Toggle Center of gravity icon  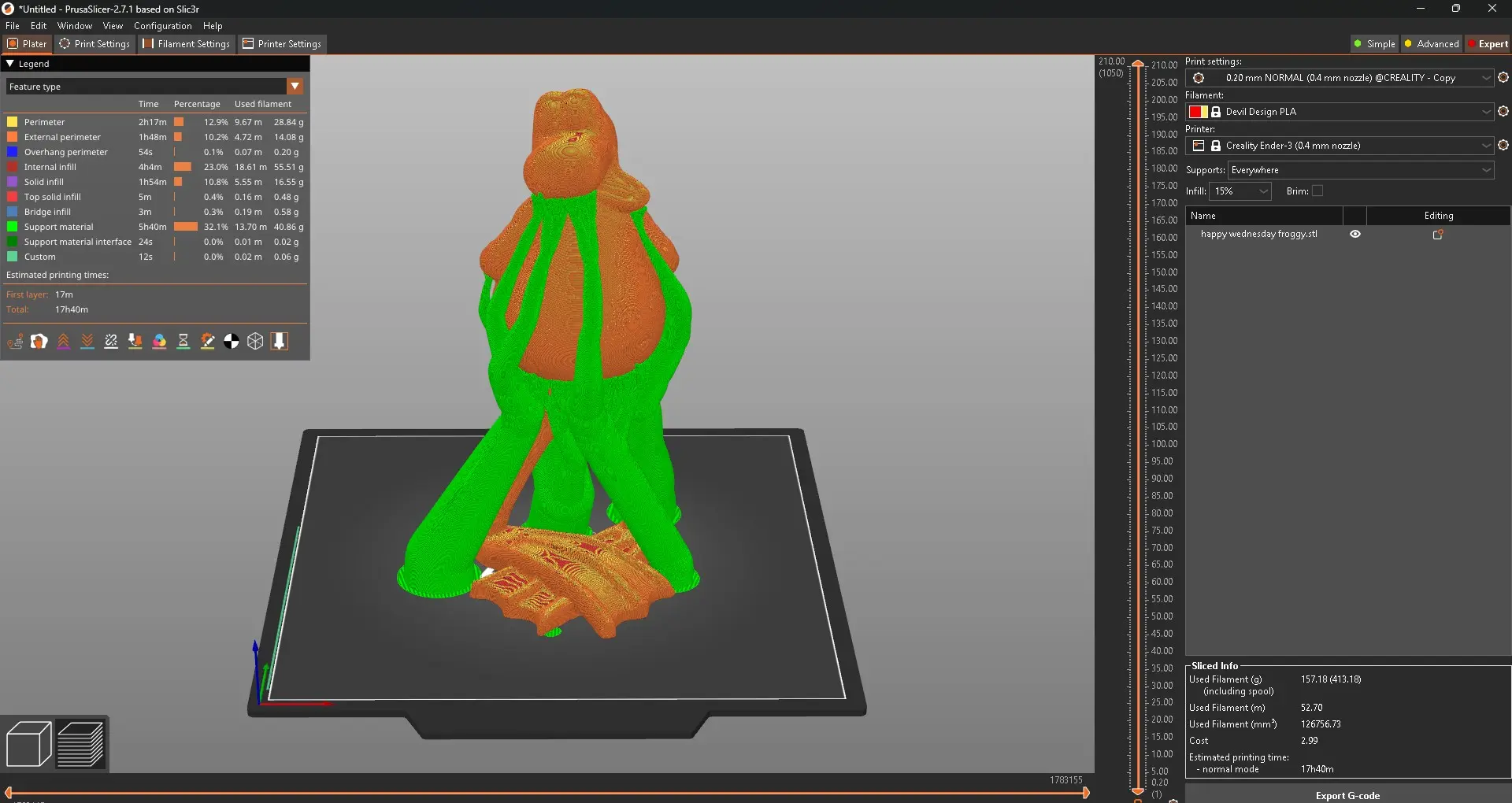point(232,342)
